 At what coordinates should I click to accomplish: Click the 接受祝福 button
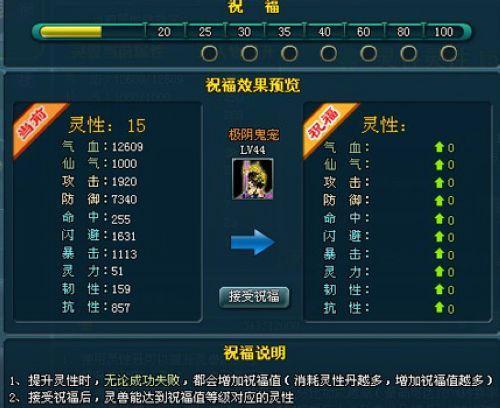pos(254,297)
